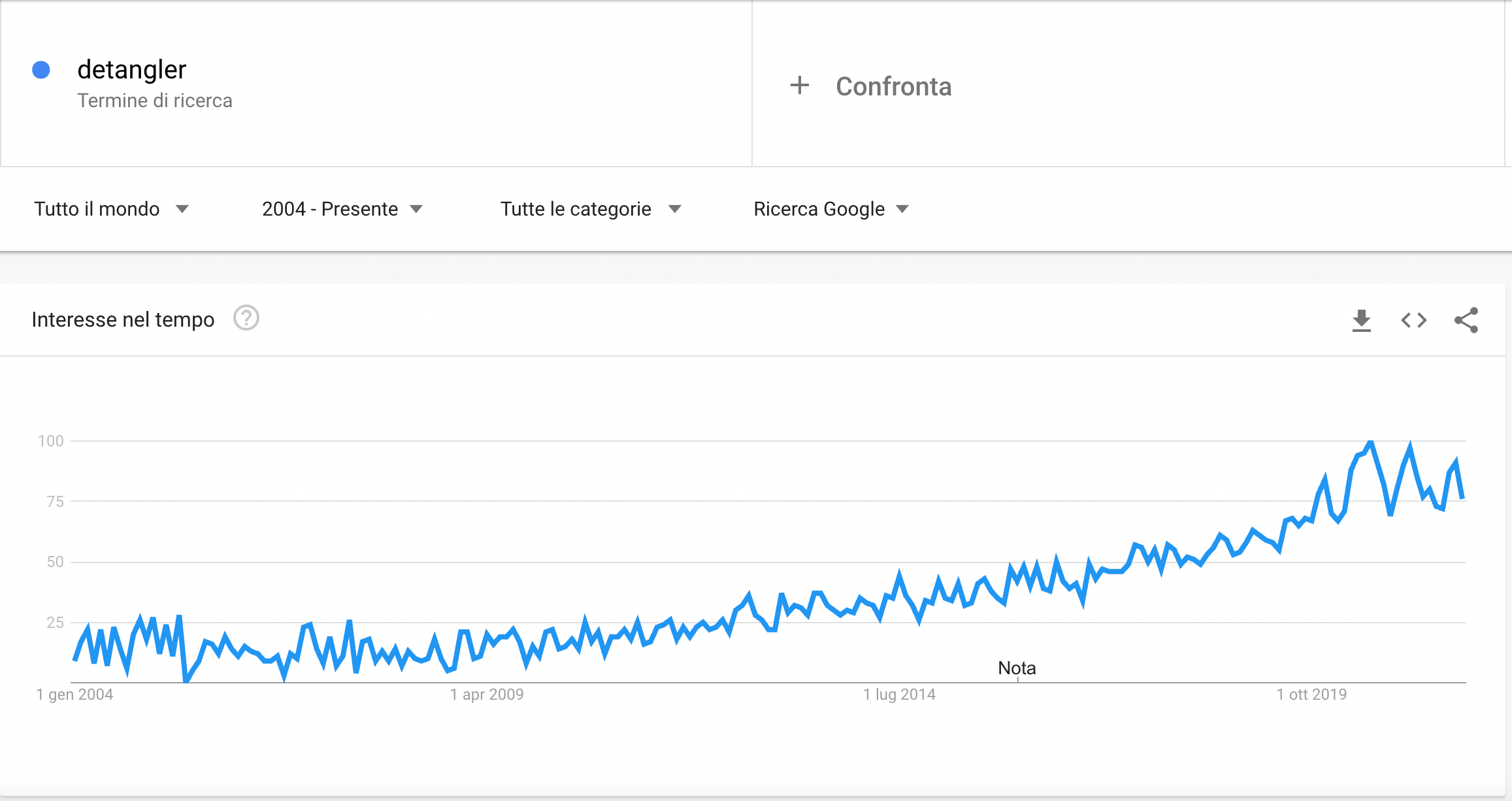The width and height of the screenshot is (1512, 801).
Task: Click the Interesse nel tempo heading
Action: point(123,319)
